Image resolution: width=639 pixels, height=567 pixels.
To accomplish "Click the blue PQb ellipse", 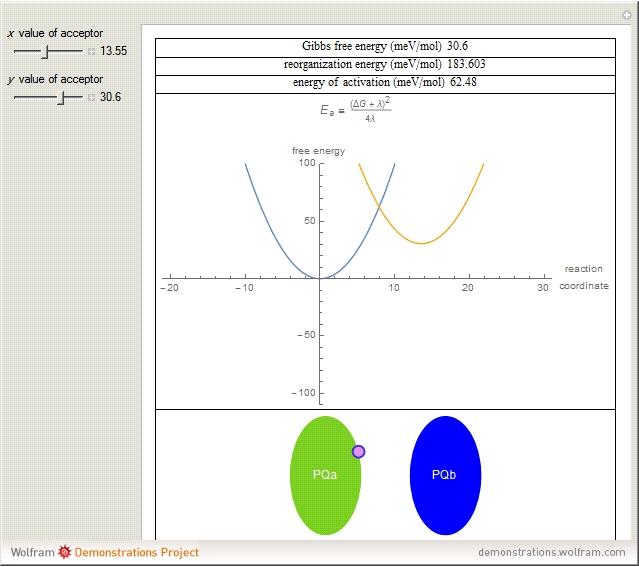I will pos(445,475).
